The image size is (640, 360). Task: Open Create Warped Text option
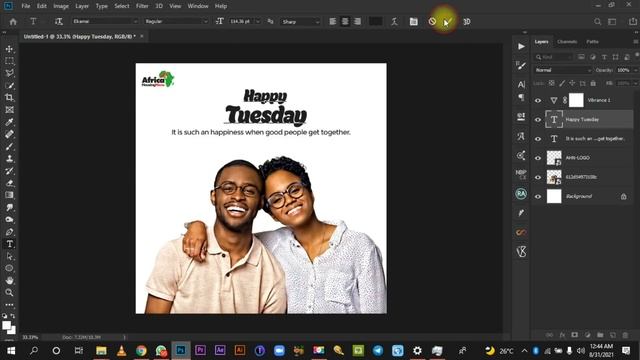point(394,22)
